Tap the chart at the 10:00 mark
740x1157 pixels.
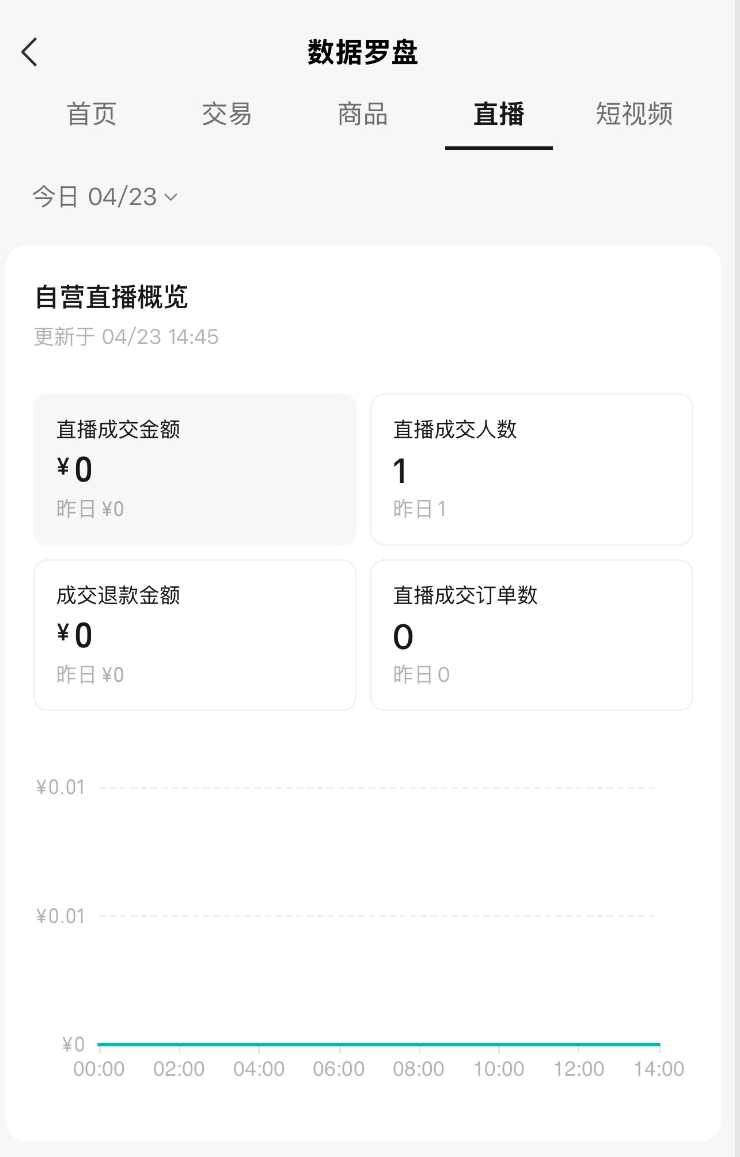click(x=499, y=1044)
